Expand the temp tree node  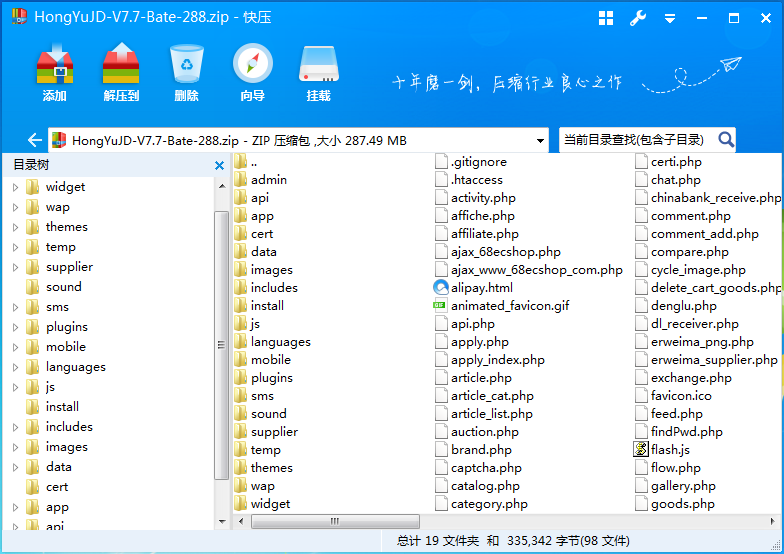(x=16, y=247)
